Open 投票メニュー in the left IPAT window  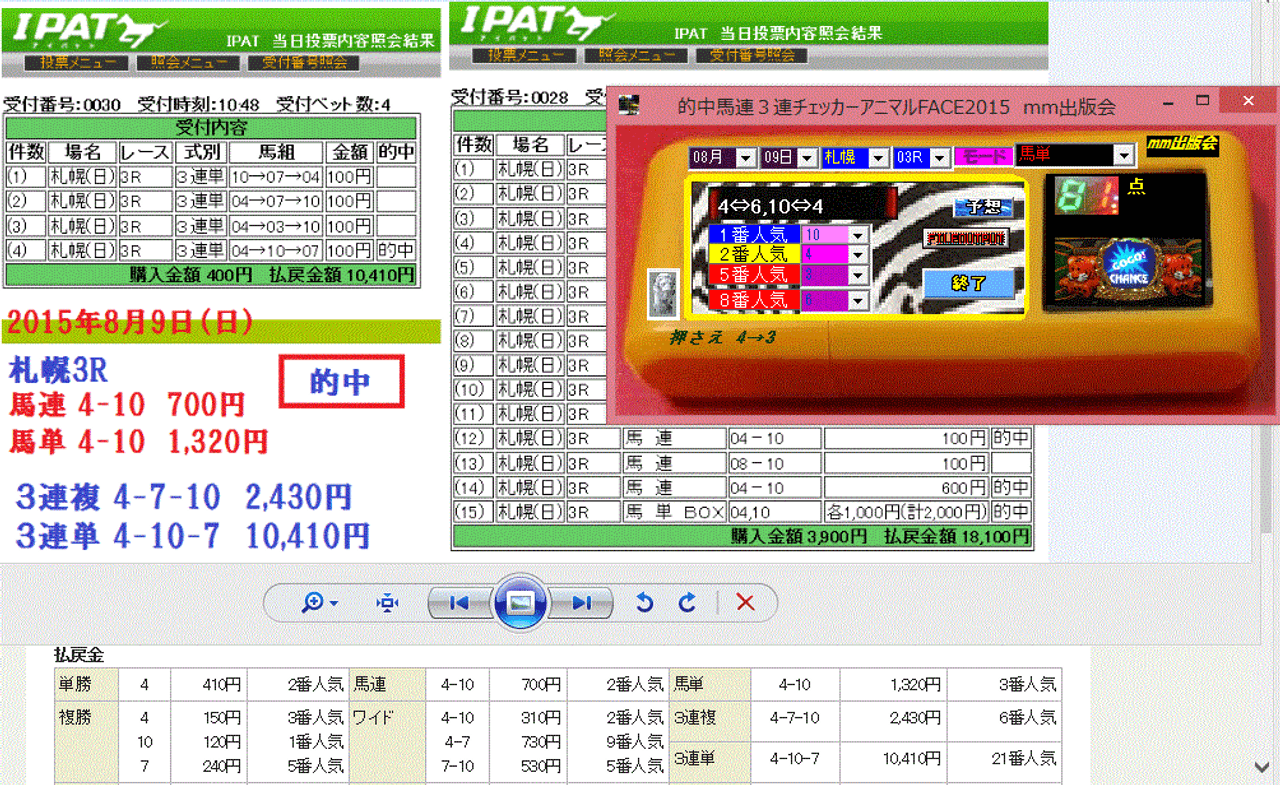click(77, 63)
